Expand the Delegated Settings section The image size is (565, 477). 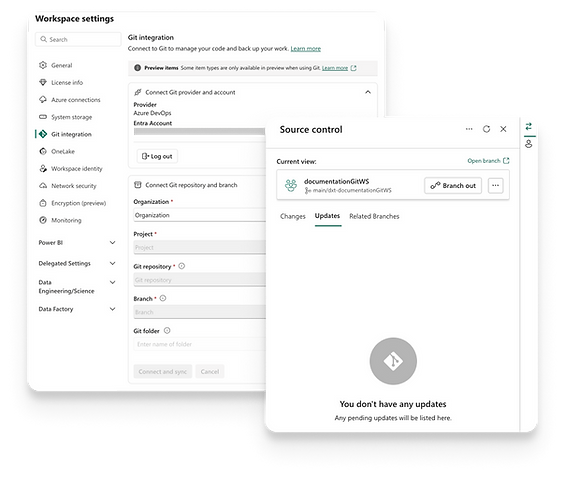point(112,263)
